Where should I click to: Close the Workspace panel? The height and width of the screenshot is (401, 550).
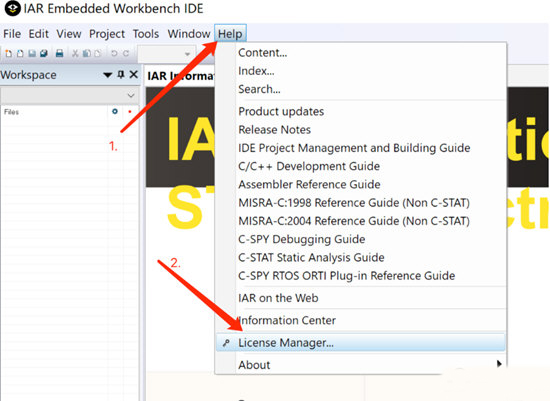pos(134,74)
